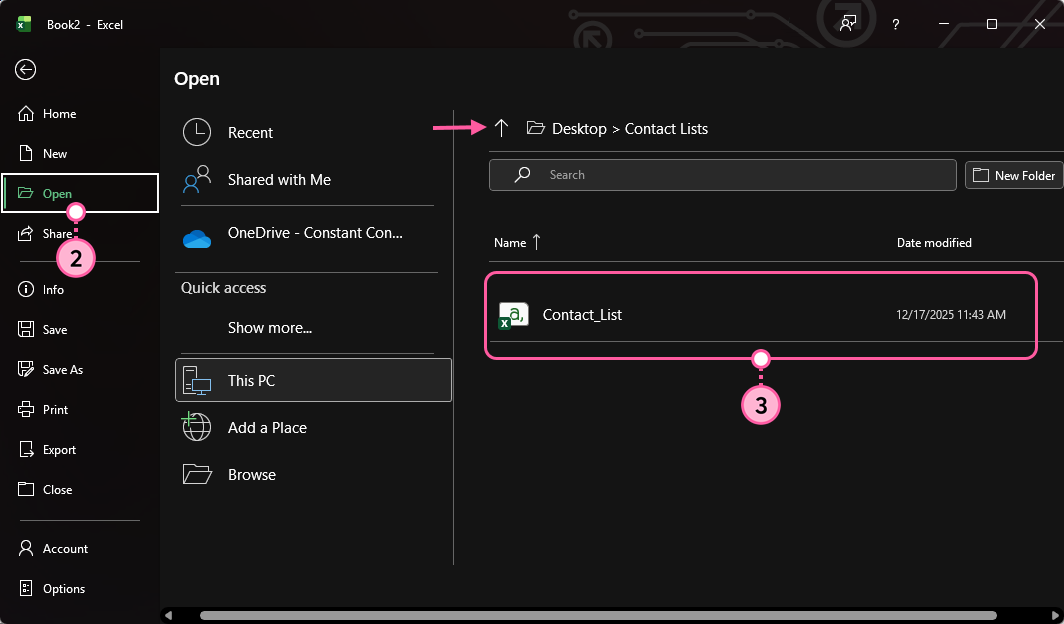Sort files by Date modified
The image size is (1064, 624).
934,242
